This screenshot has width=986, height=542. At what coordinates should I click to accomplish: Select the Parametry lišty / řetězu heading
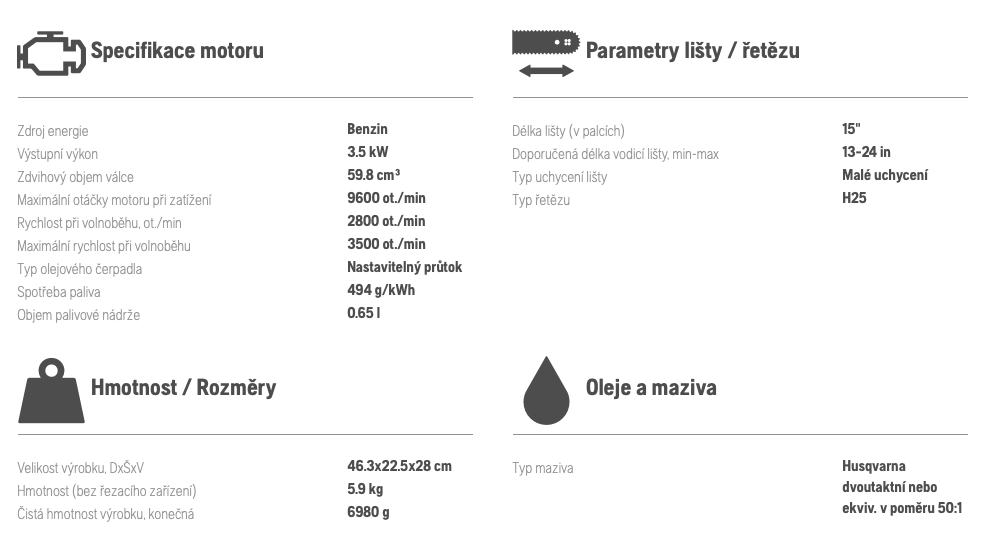[x=692, y=50]
